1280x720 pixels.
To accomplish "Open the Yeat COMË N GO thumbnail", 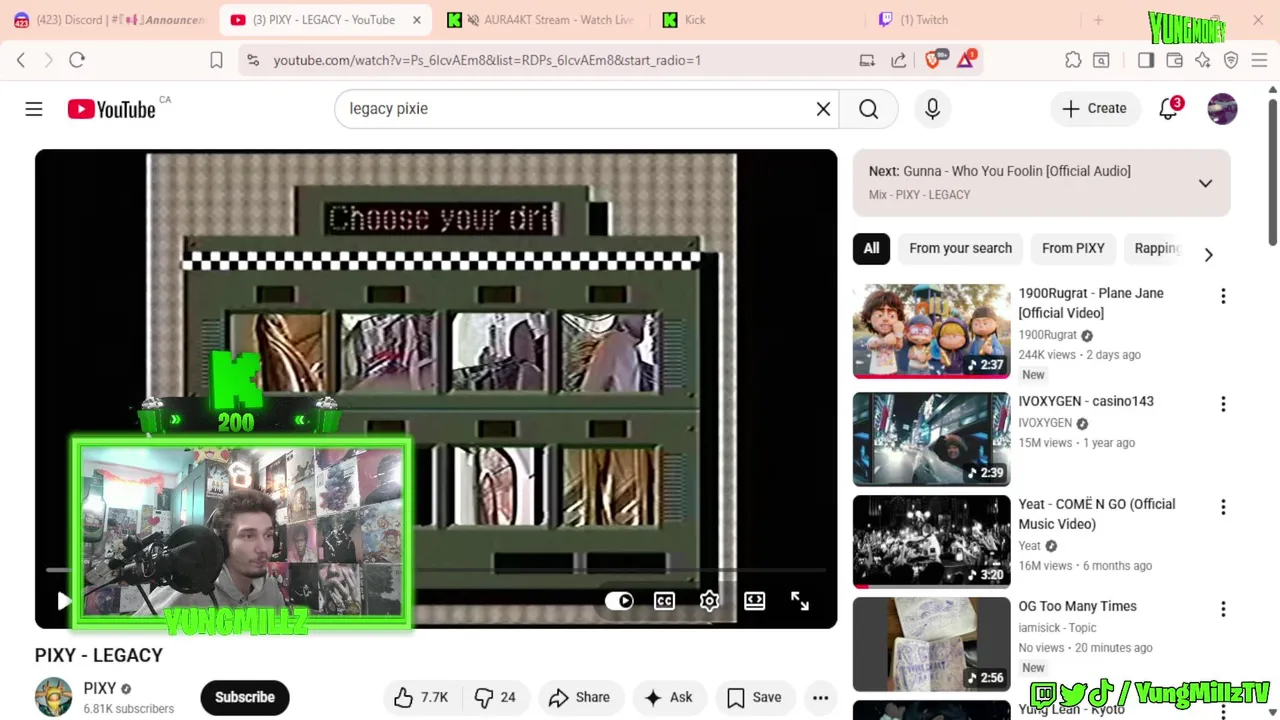I will 932,542.
